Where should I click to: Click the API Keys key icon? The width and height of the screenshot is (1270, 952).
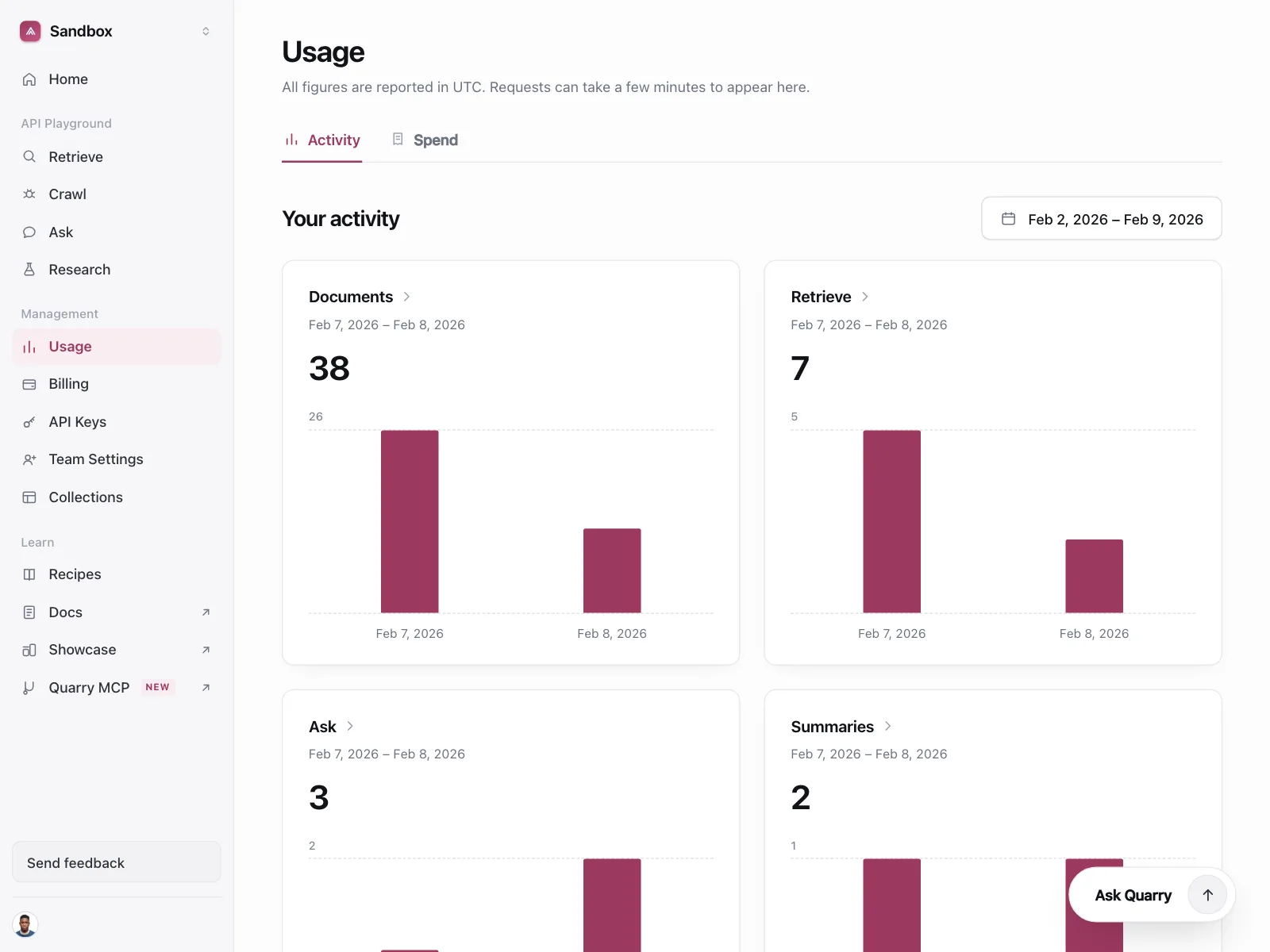29,422
